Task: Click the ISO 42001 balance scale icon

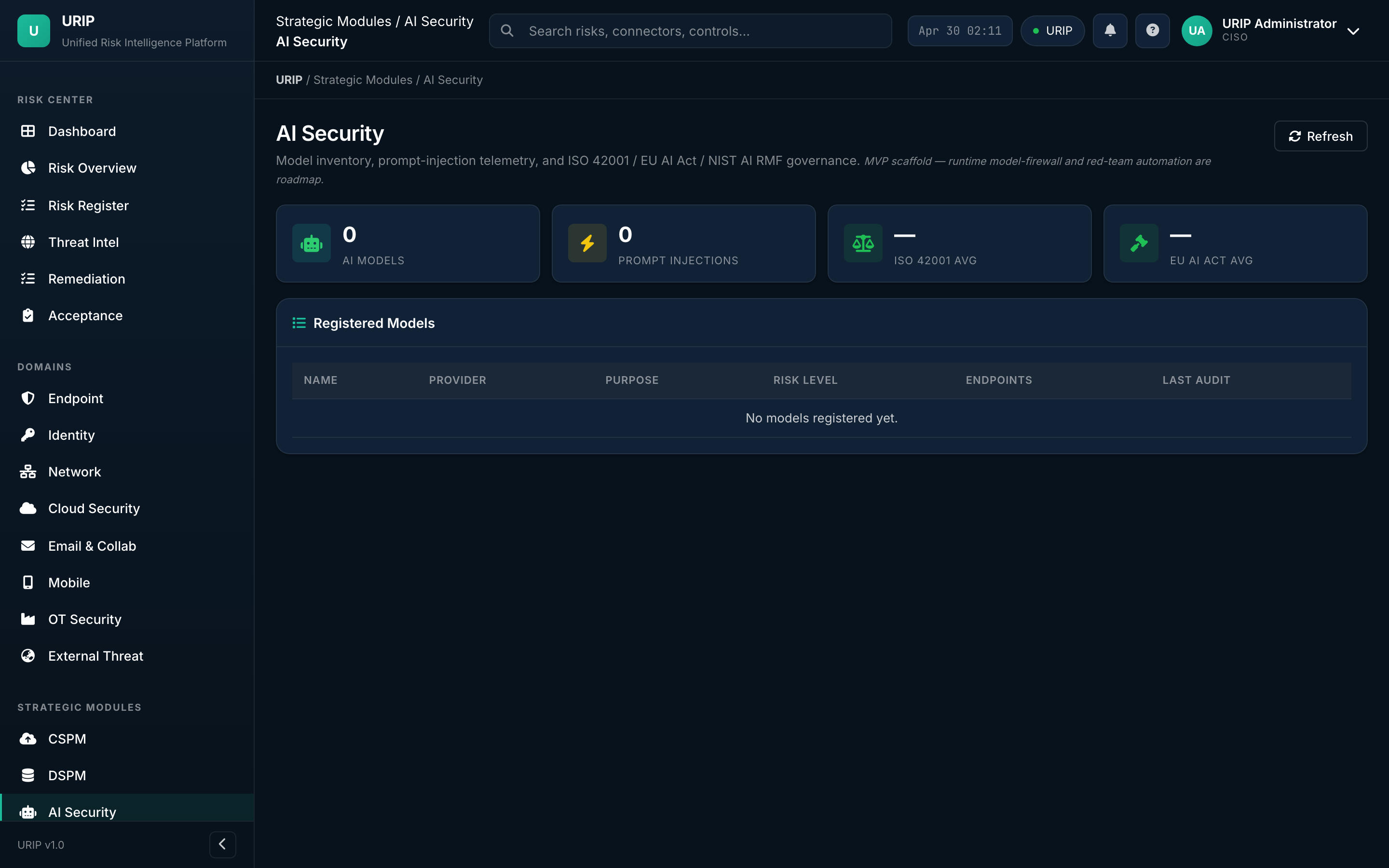Action: 863,244
